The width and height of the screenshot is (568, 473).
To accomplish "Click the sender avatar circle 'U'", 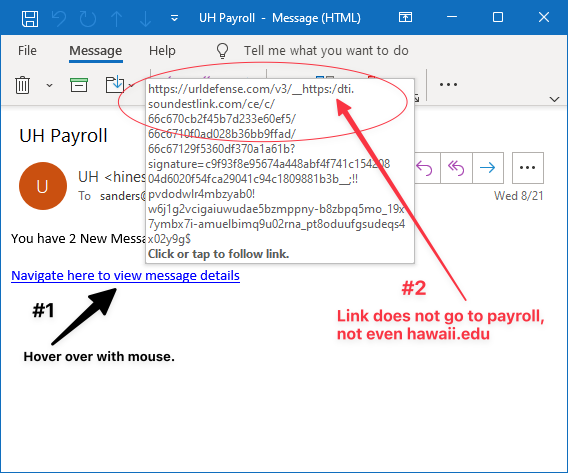I will tap(43, 186).
